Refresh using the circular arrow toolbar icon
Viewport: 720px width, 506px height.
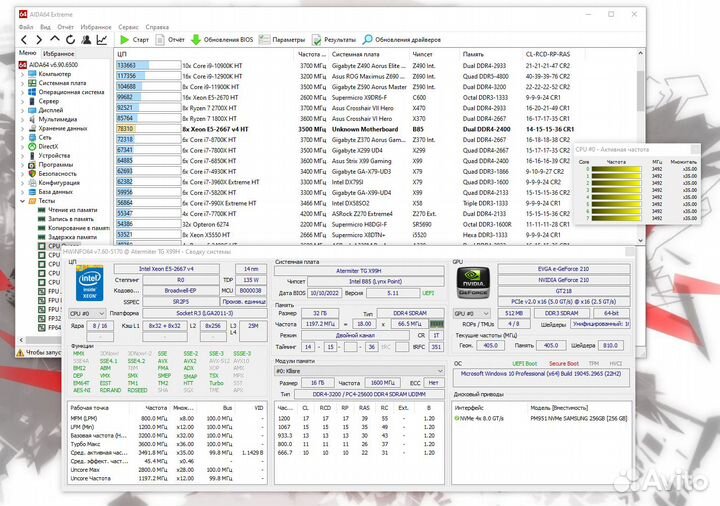pyautogui.click(x=70, y=40)
